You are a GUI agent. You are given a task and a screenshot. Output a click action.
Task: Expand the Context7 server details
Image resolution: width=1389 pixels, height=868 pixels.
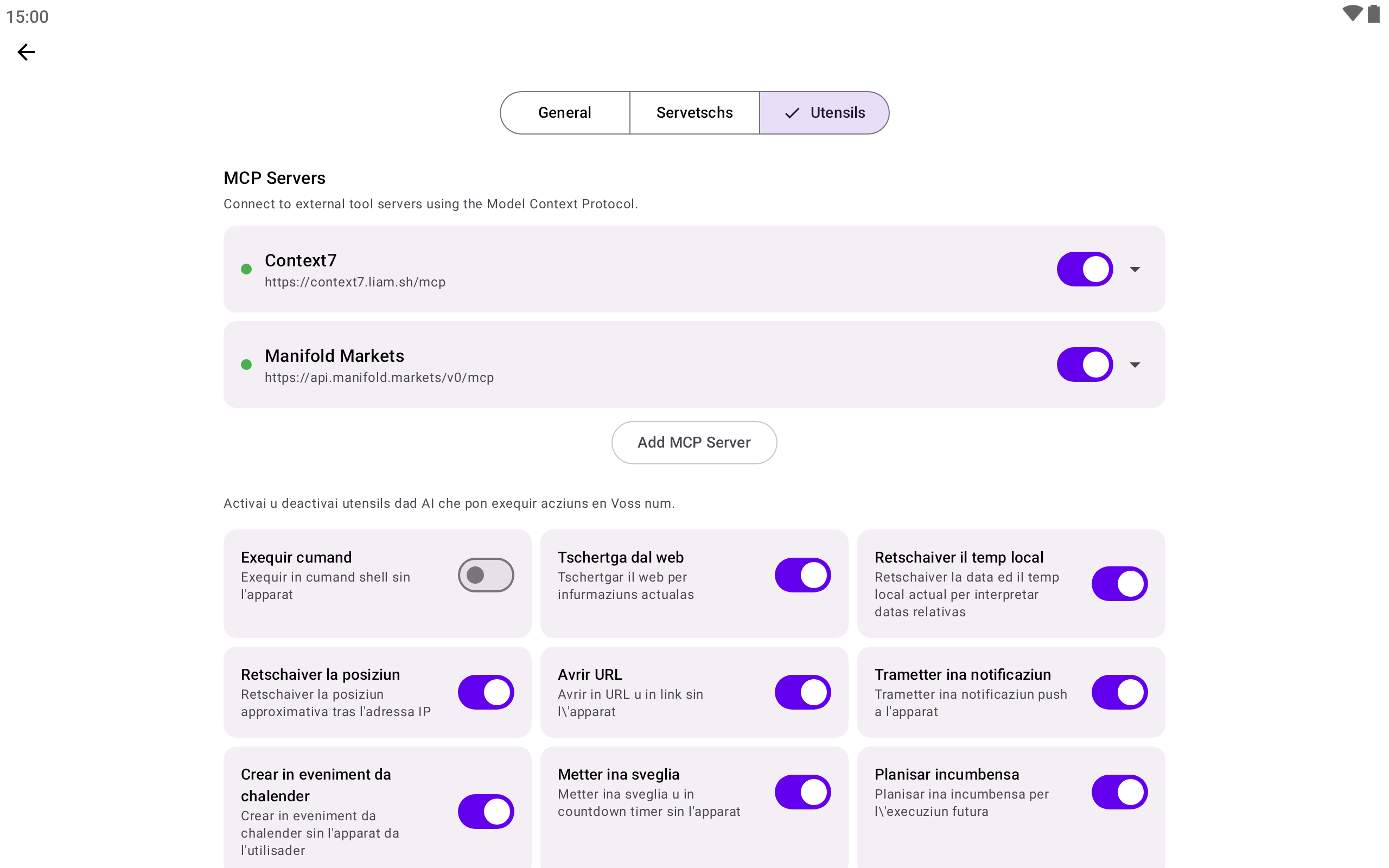1135,269
